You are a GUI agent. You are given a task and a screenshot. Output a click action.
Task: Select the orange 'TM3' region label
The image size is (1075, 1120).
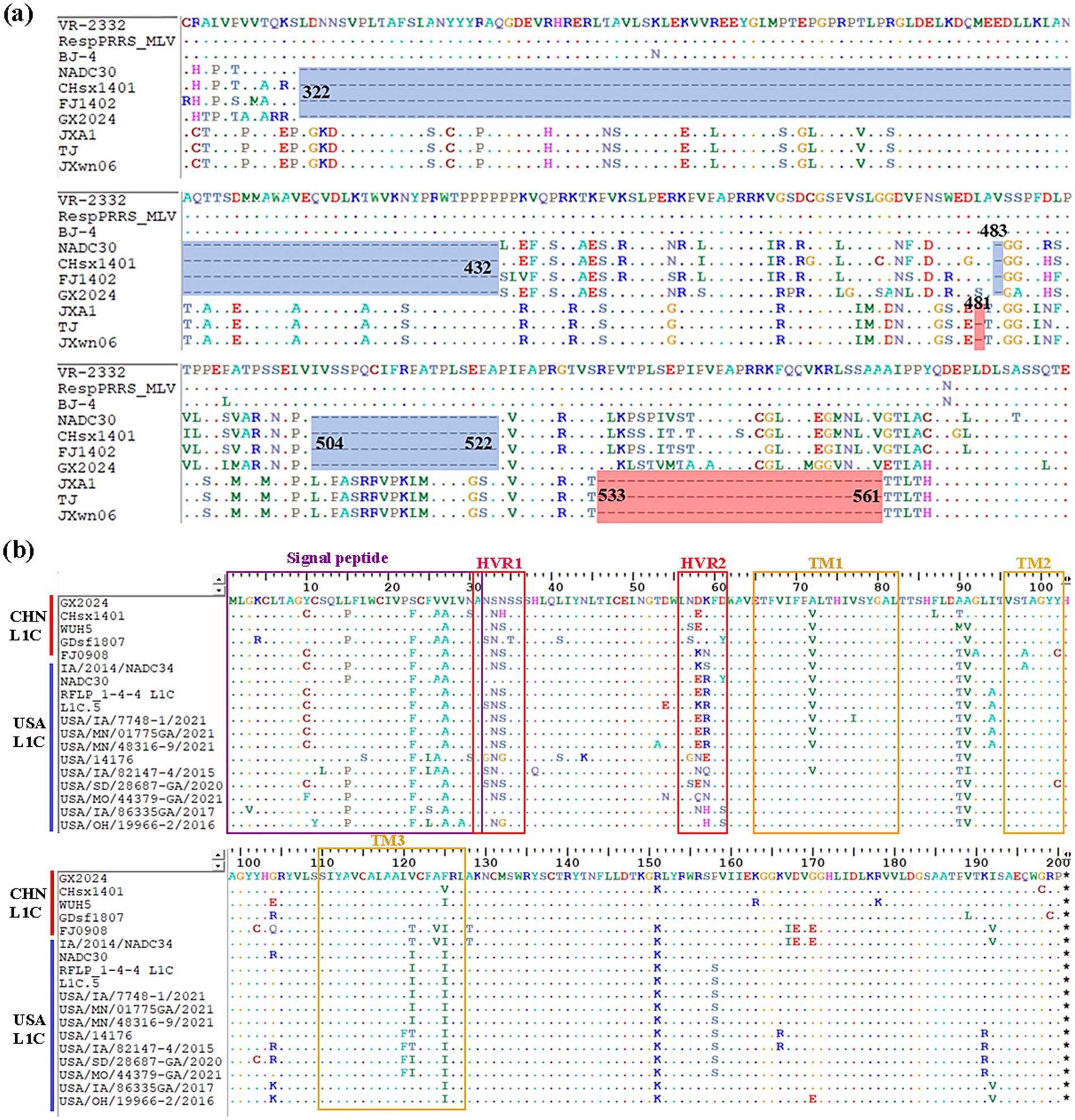(x=388, y=840)
